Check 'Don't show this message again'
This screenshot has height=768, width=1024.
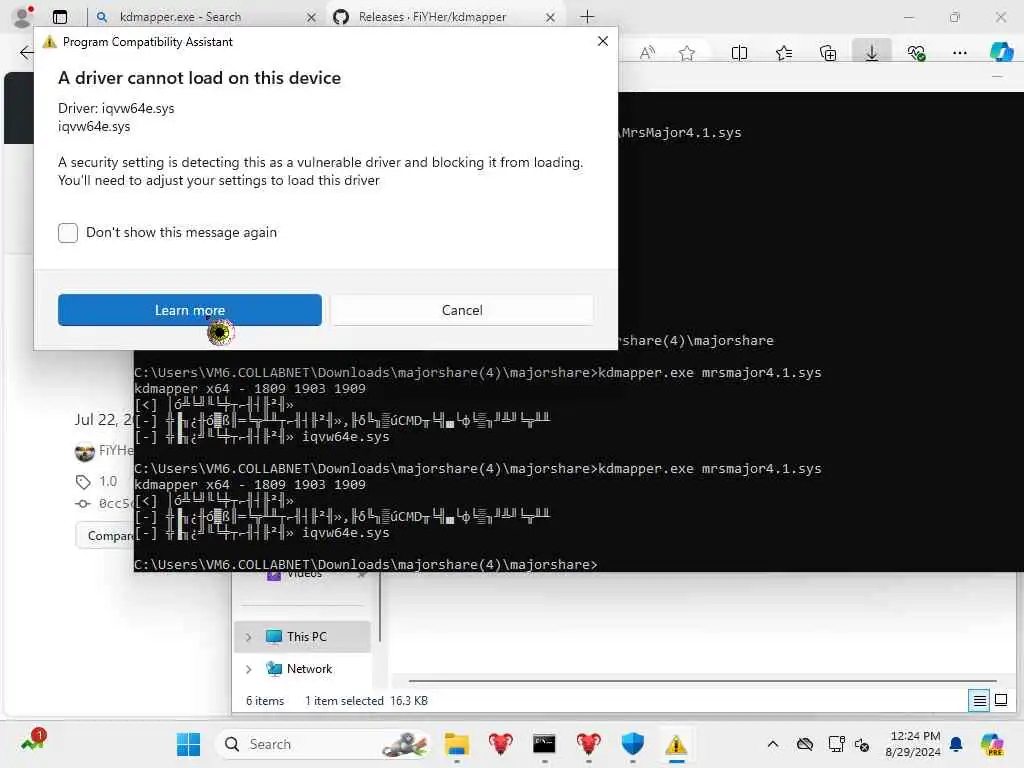point(68,232)
